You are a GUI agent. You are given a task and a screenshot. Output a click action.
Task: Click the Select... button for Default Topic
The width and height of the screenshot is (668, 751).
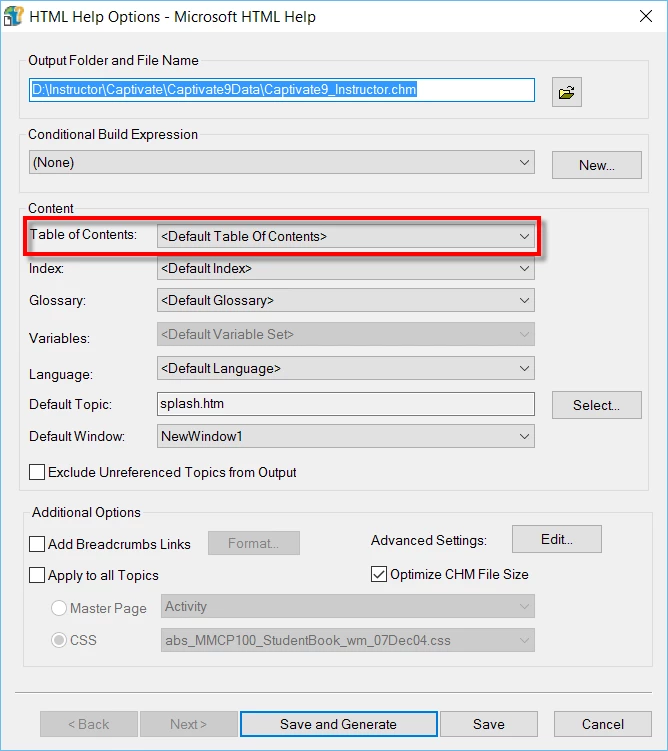click(597, 405)
